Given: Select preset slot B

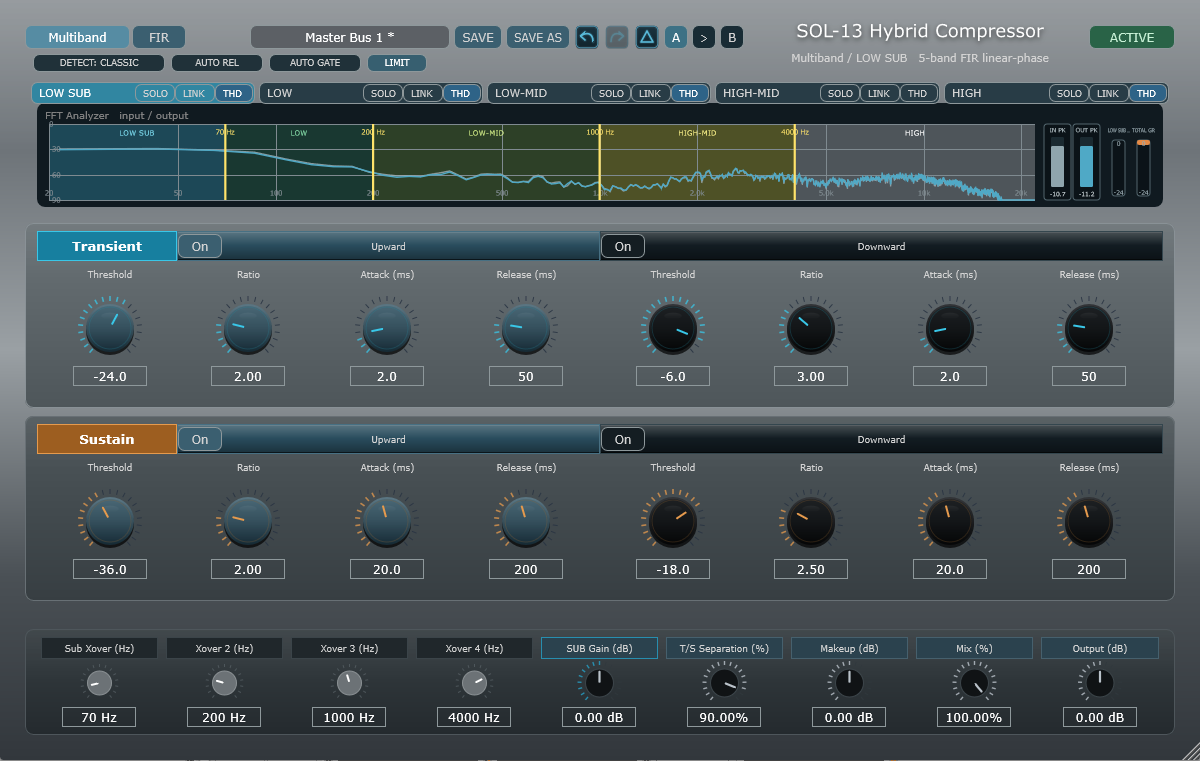Looking at the screenshot, I should pyautogui.click(x=732, y=38).
